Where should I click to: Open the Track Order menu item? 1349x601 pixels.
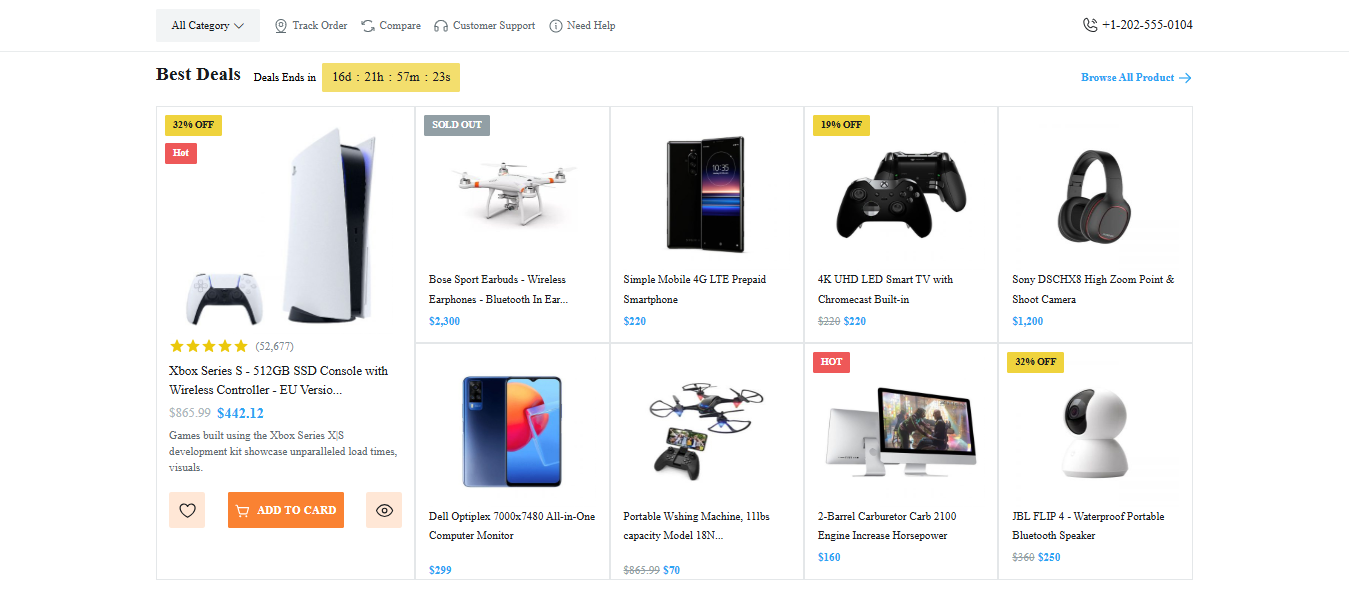[x=319, y=26]
